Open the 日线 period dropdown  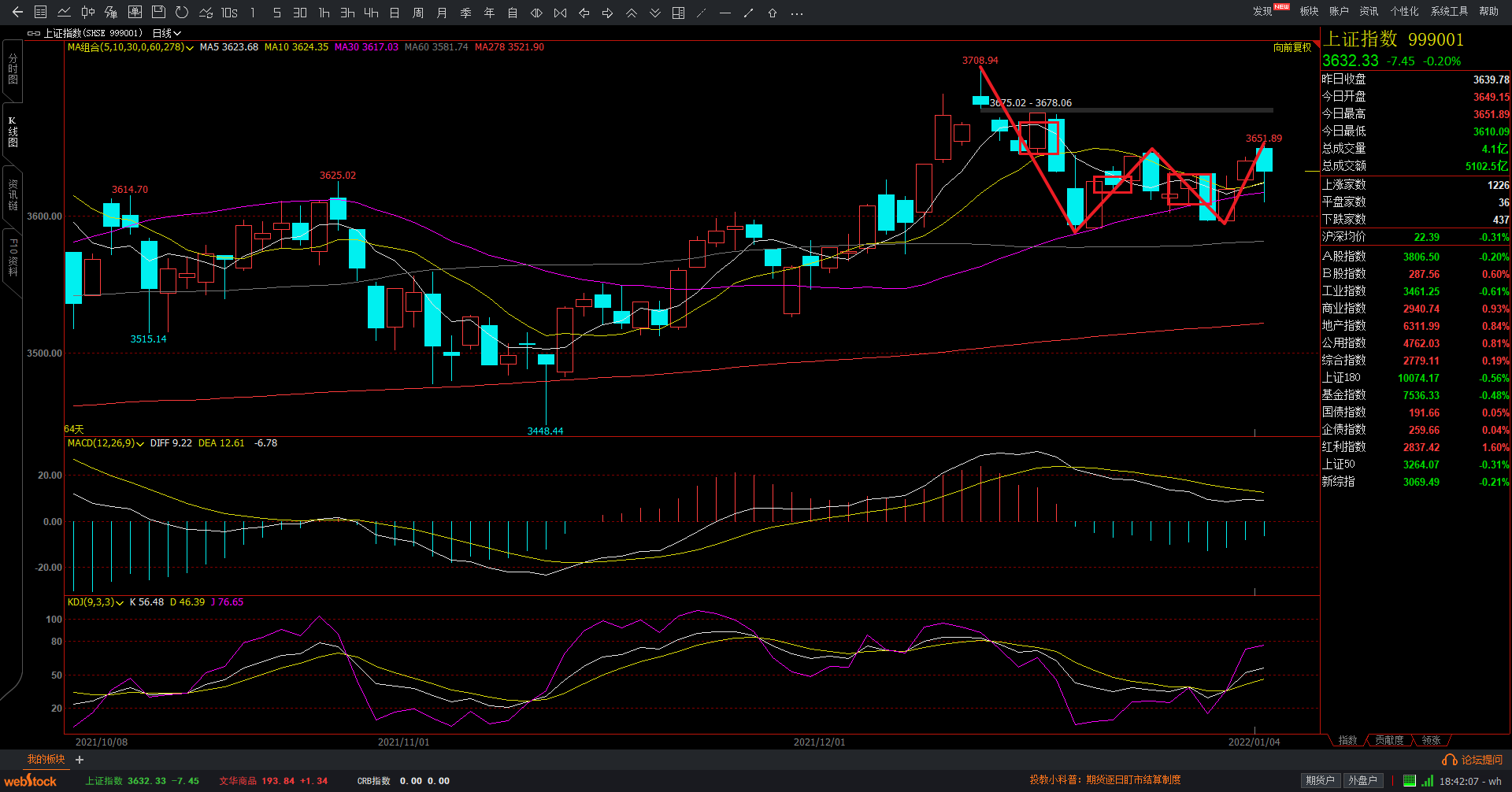[166, 33]
